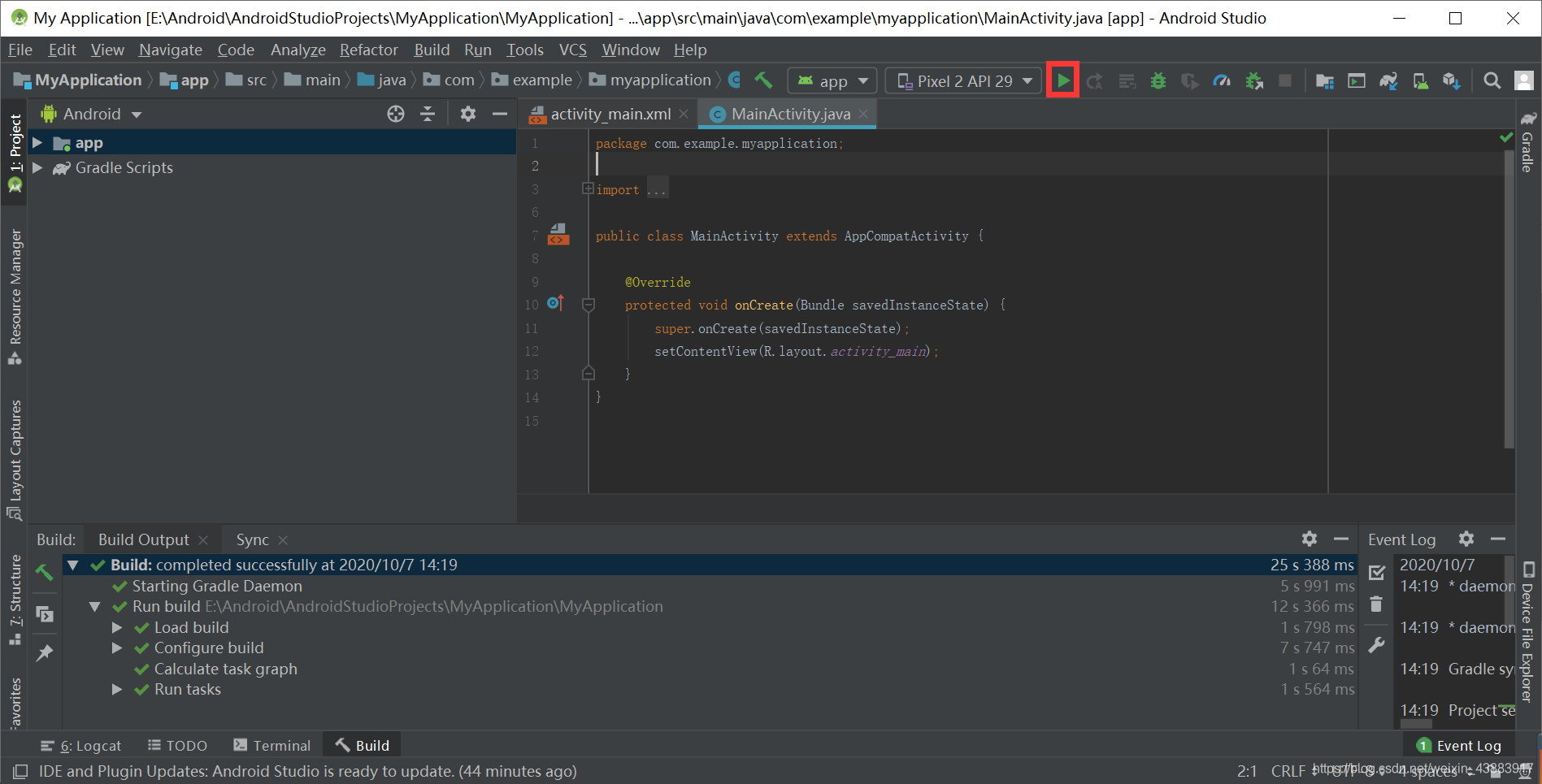Run the app with the green play button

1062,80
